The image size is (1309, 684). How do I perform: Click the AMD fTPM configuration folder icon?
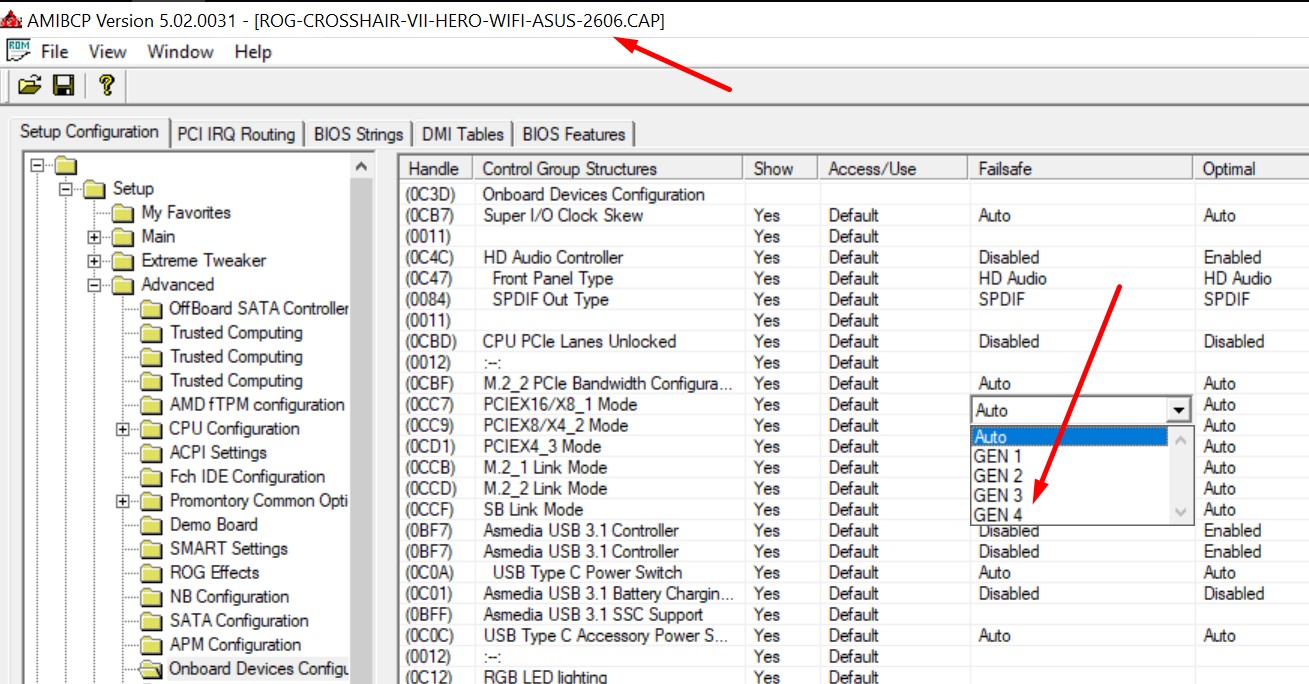tap(152, 405)
